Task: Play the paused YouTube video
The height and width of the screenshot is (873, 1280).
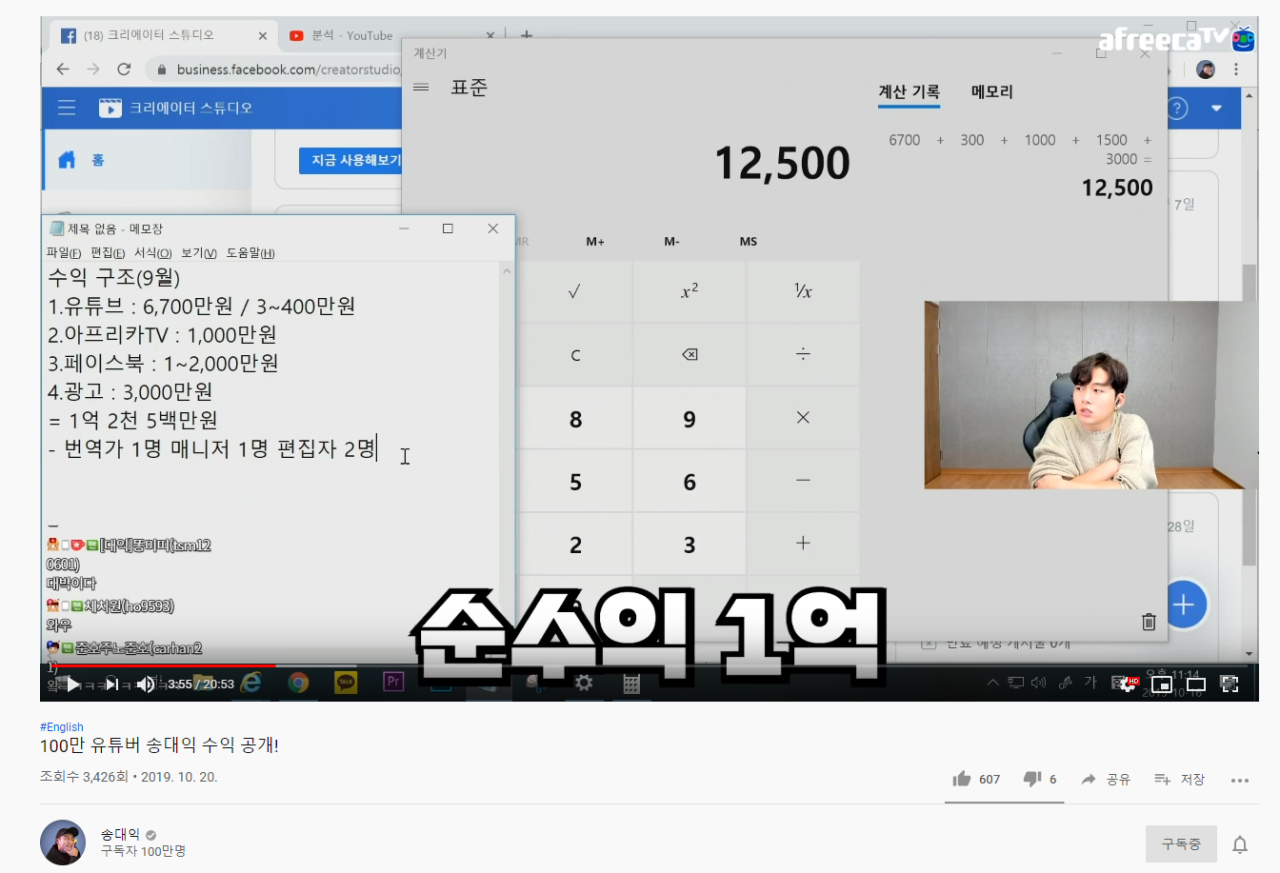Action: (72, 684)
